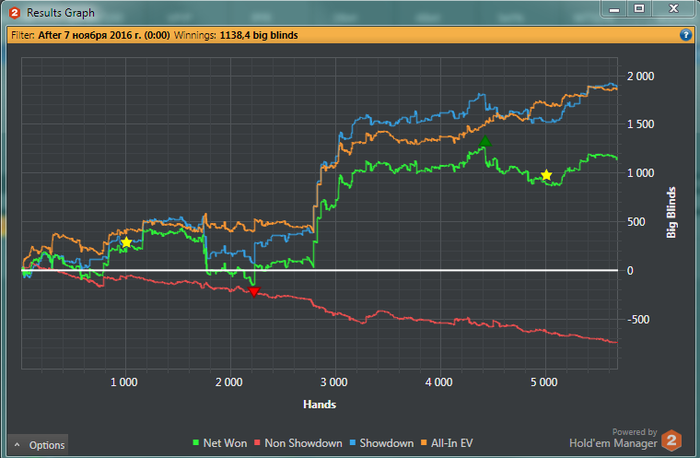Click the 1 000 label on hands axis
The height and width of the screenshot is (458, 700).
point(124,382)
